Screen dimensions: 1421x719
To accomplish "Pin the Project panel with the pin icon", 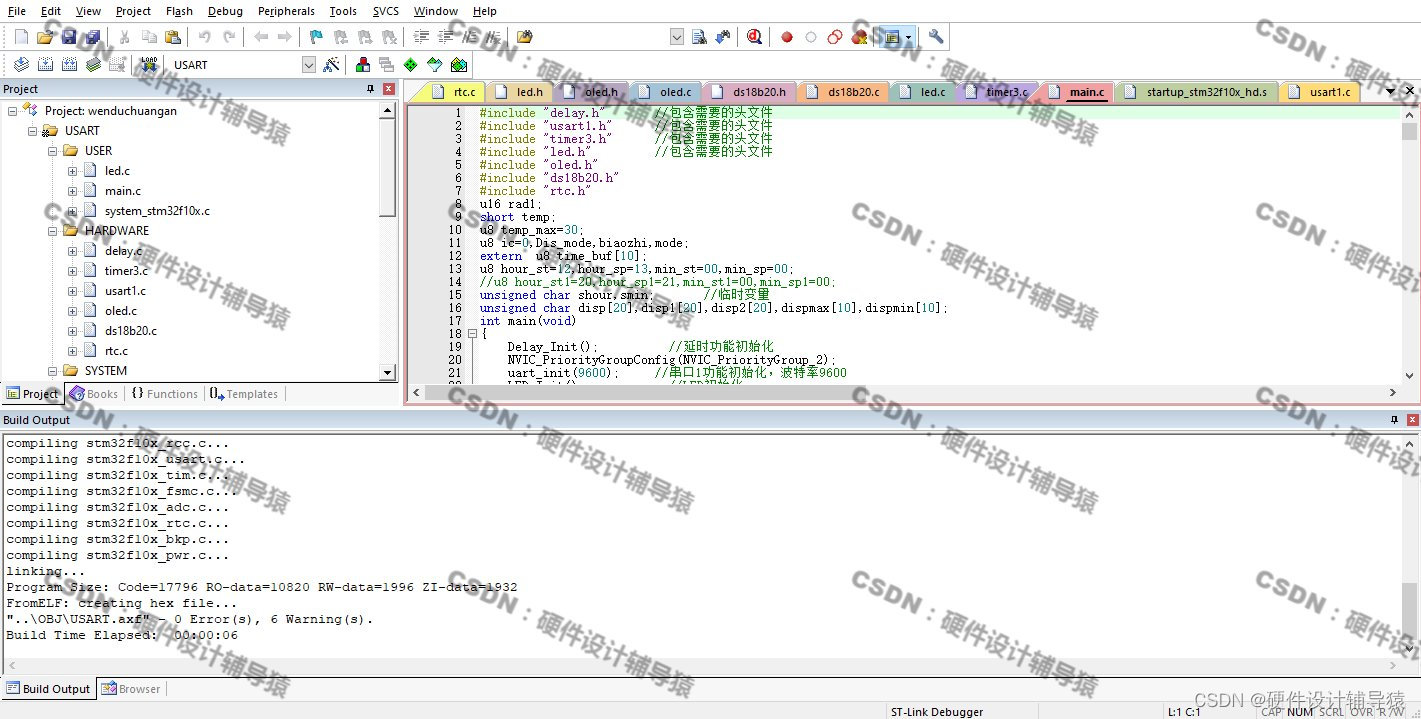I will (x=371, y=88).
